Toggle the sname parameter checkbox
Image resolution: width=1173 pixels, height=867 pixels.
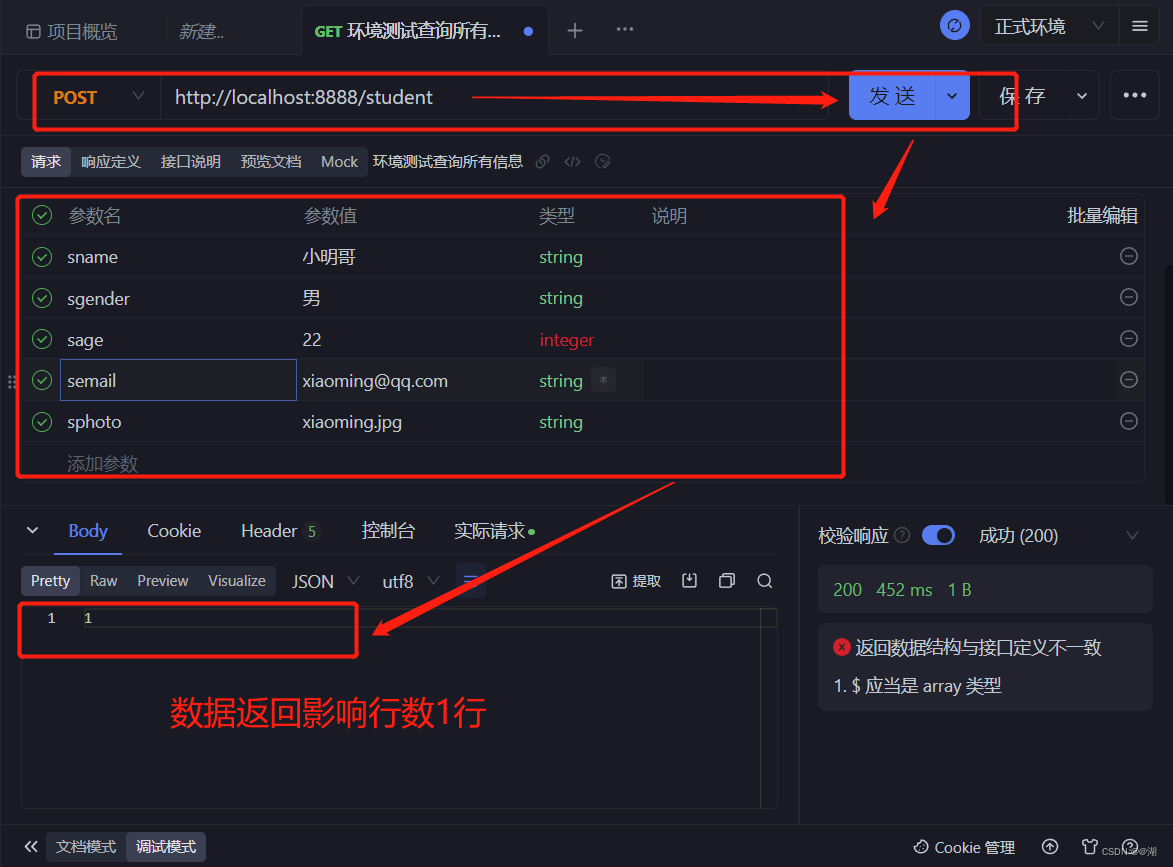coord(42,257)
